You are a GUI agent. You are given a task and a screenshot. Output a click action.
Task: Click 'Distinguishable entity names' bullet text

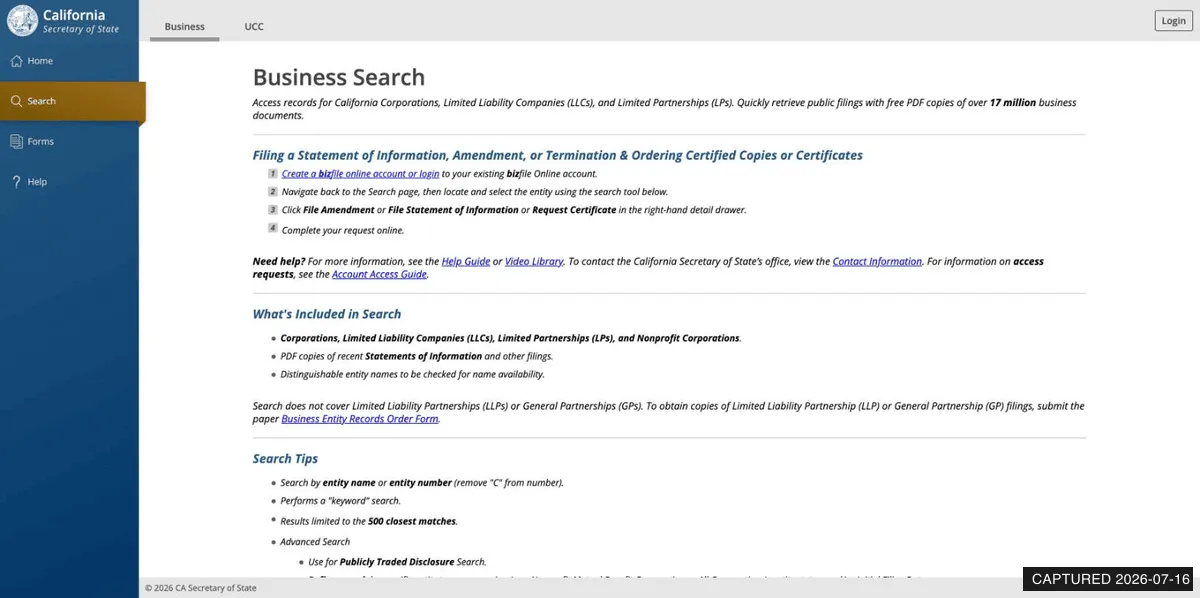coord(412,374)
